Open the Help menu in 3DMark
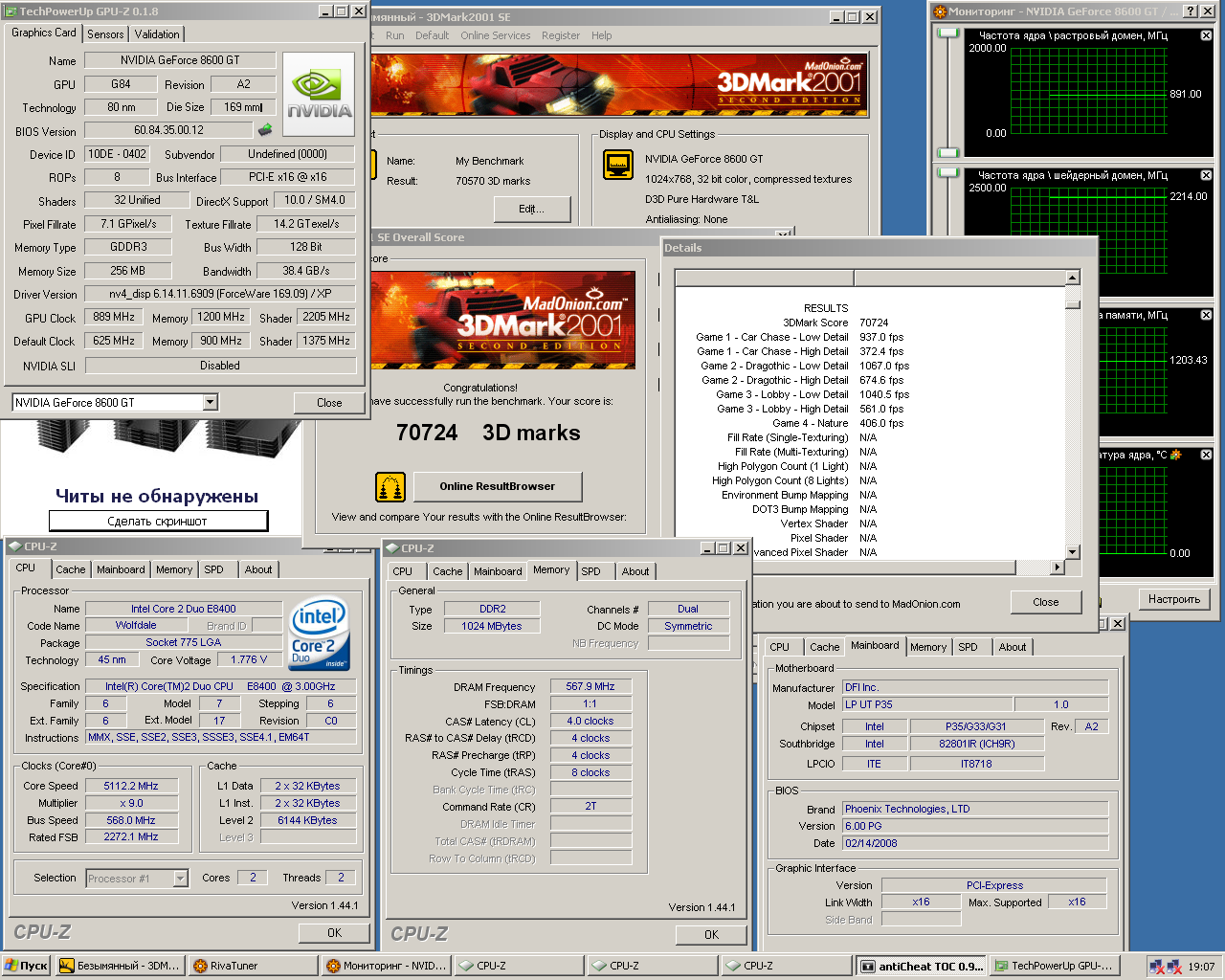 602,35
